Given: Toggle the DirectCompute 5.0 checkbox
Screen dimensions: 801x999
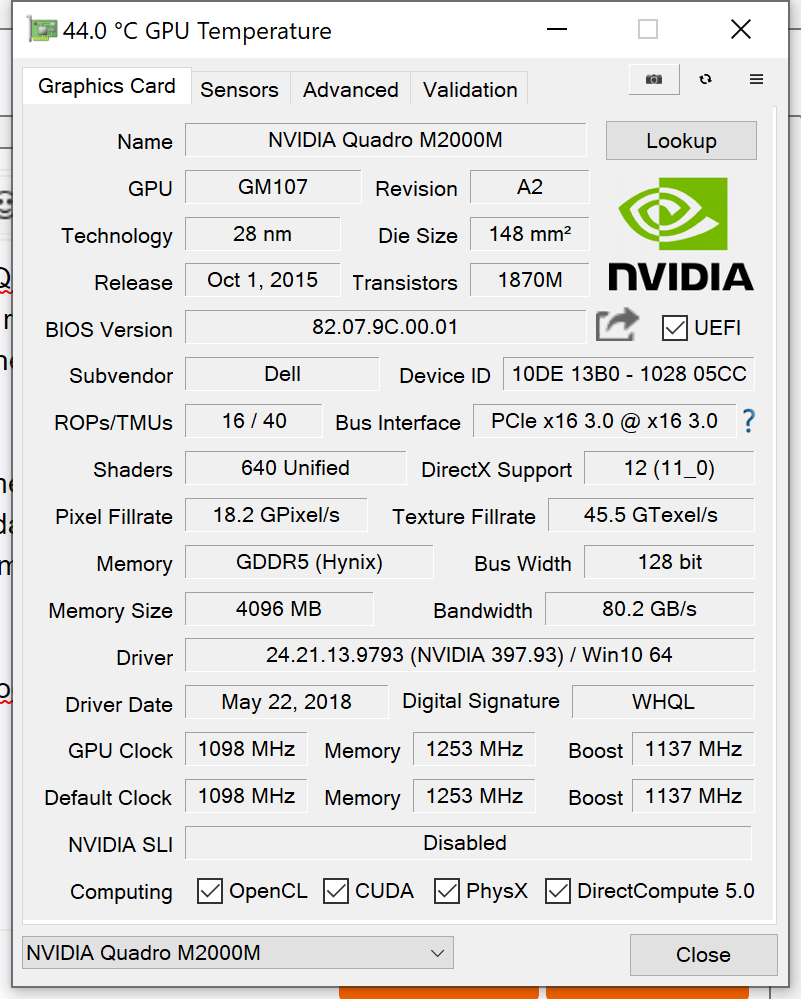Looking at the screenshot, I should (558, 891).
